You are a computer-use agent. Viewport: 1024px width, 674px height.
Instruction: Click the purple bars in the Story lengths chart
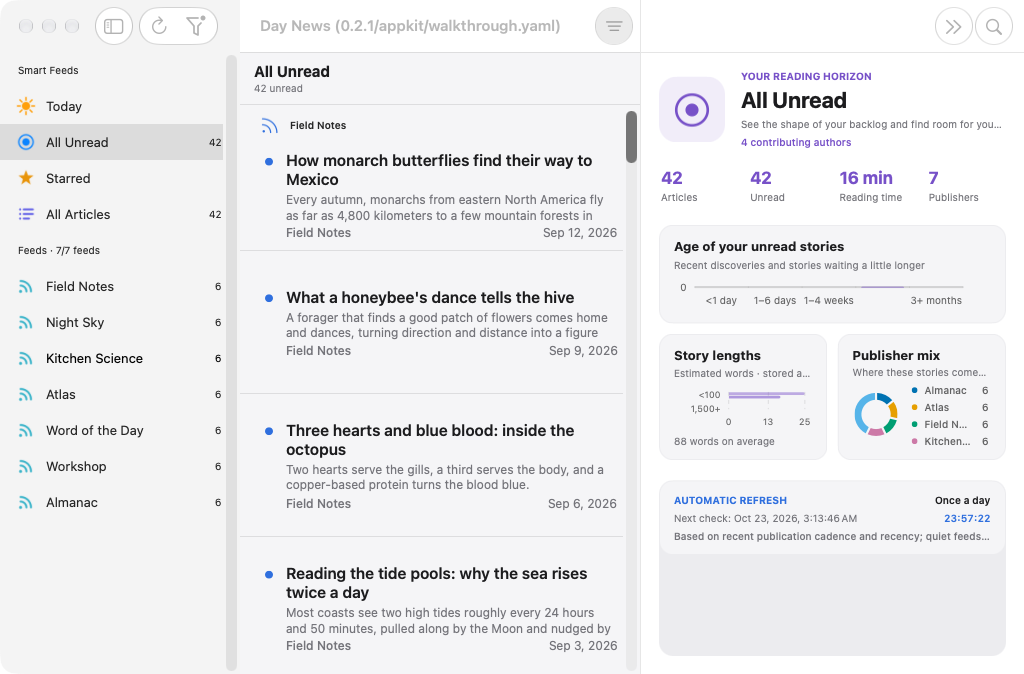tap(766, 395)
